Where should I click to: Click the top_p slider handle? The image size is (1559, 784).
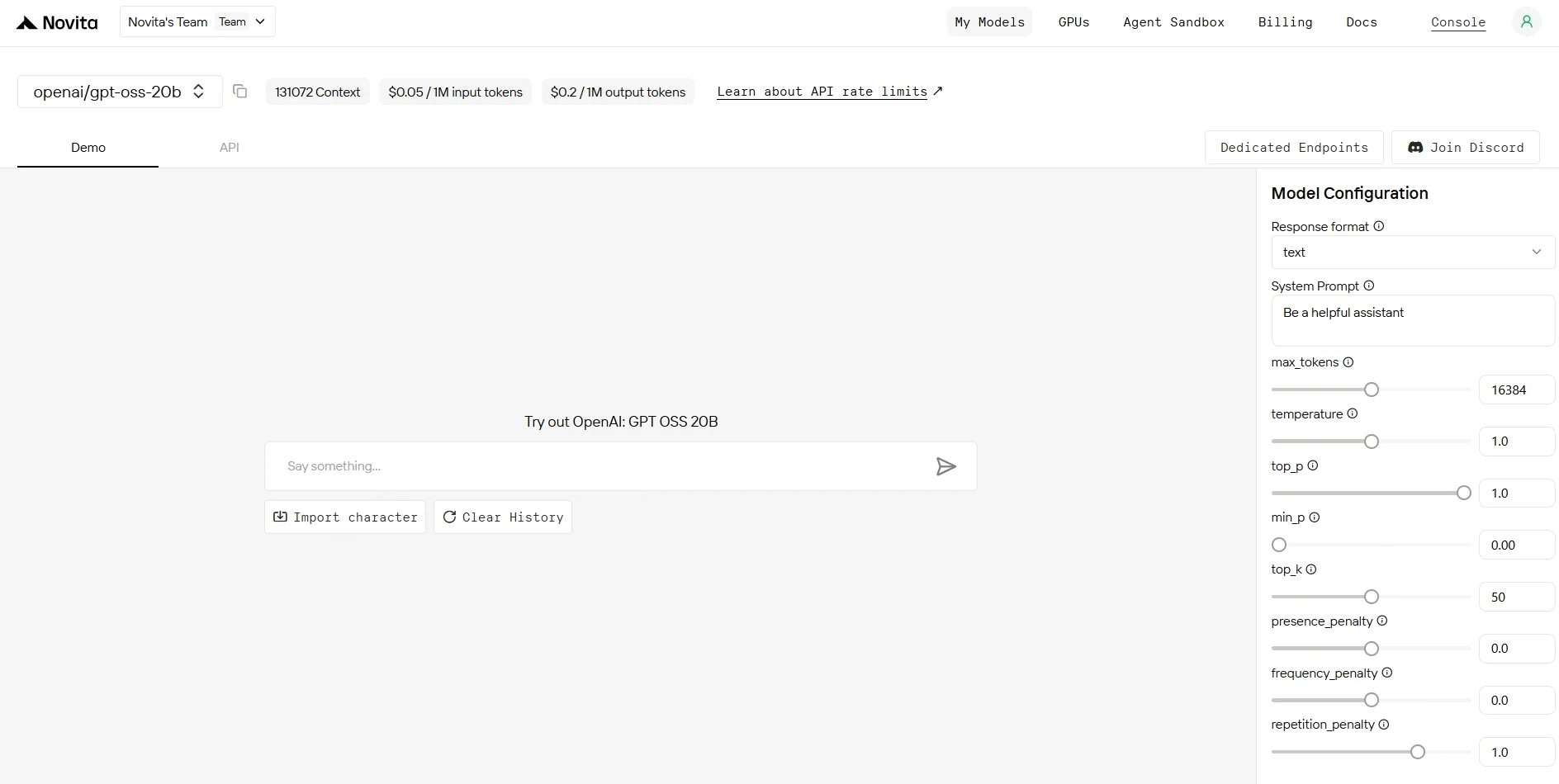coord(1464,494)
